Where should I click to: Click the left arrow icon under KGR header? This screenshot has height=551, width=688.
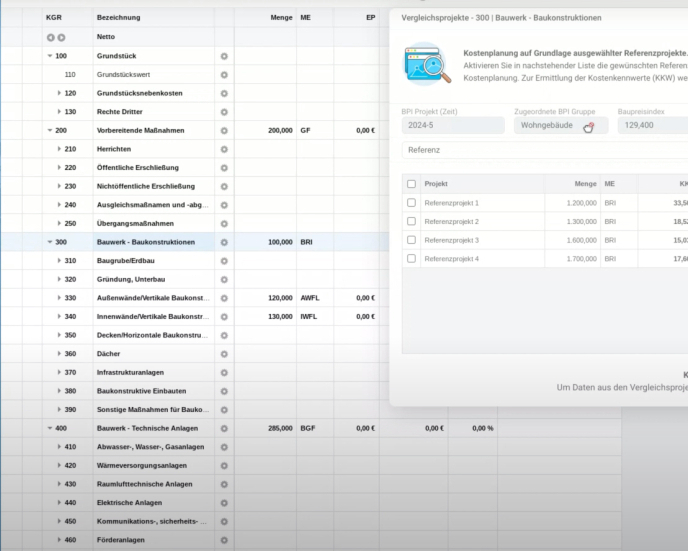pos(51,37)
